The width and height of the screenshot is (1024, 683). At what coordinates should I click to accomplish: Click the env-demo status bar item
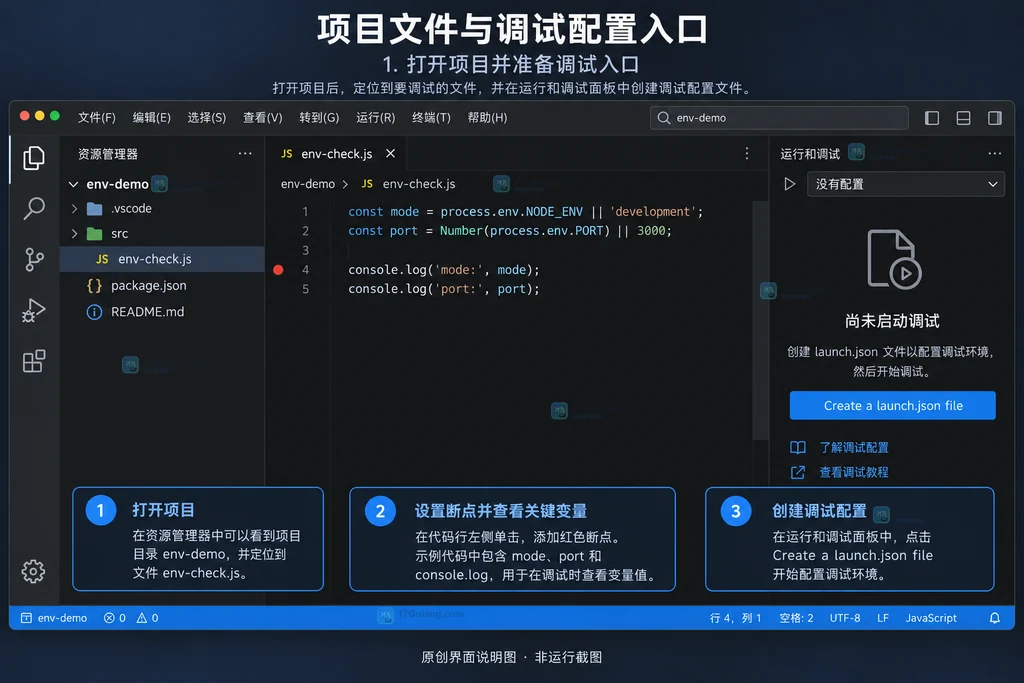(54, 618)
